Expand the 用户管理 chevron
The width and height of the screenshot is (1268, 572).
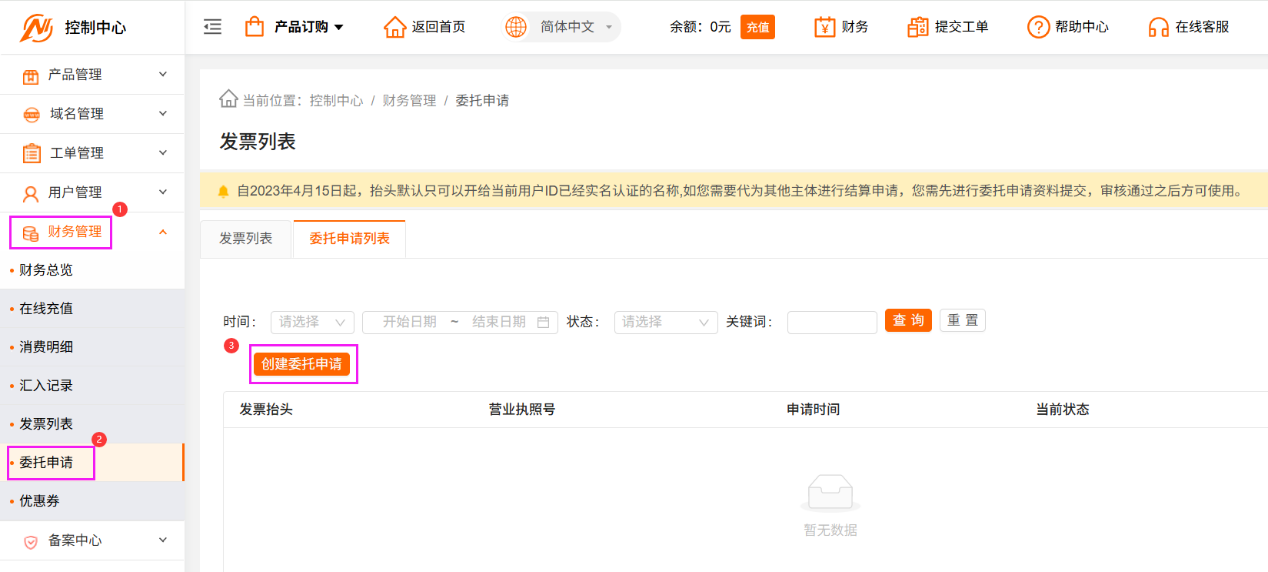(x=163, y=192)
